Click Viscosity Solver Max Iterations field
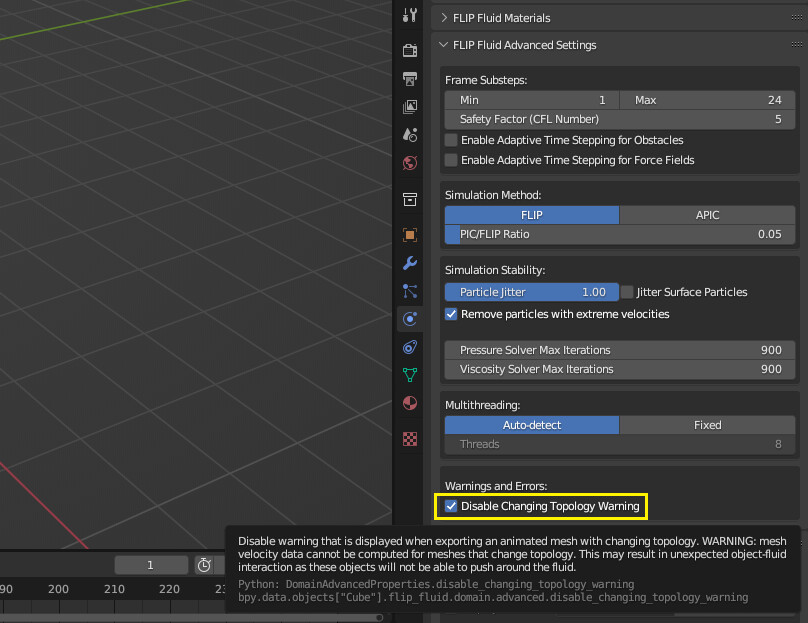Screen dimensions: 808x623 pyautogui.click(x=620, y=369)
